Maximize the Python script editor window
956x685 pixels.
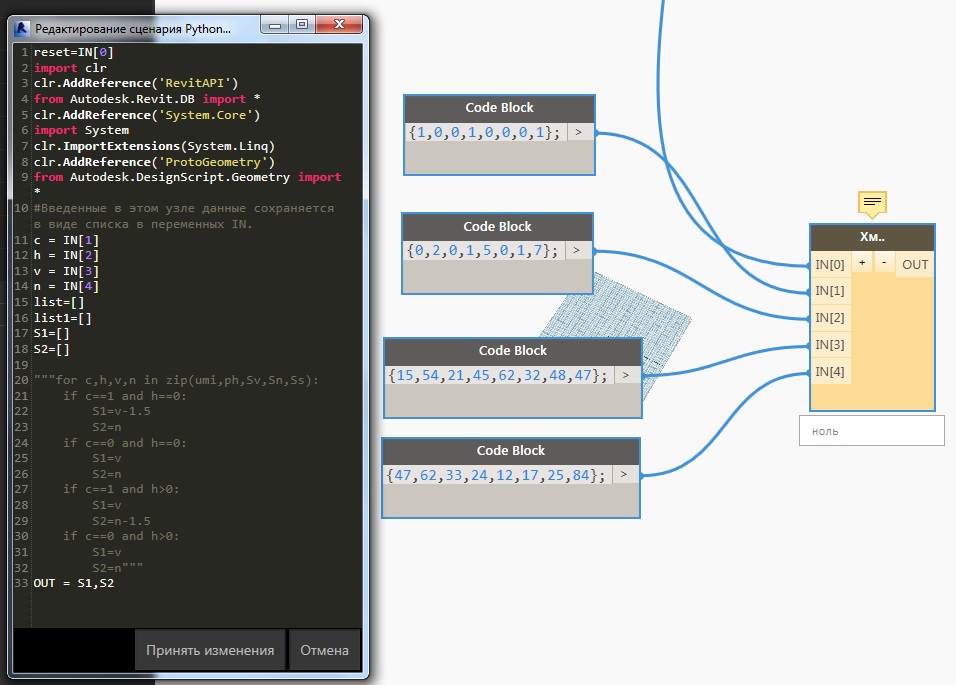coord(301,26)
